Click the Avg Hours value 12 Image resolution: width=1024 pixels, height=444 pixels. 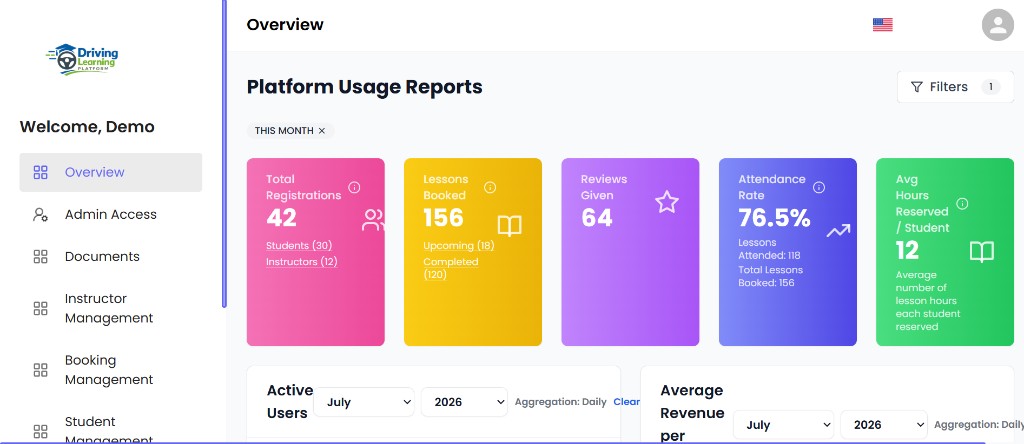pos(908,251)
